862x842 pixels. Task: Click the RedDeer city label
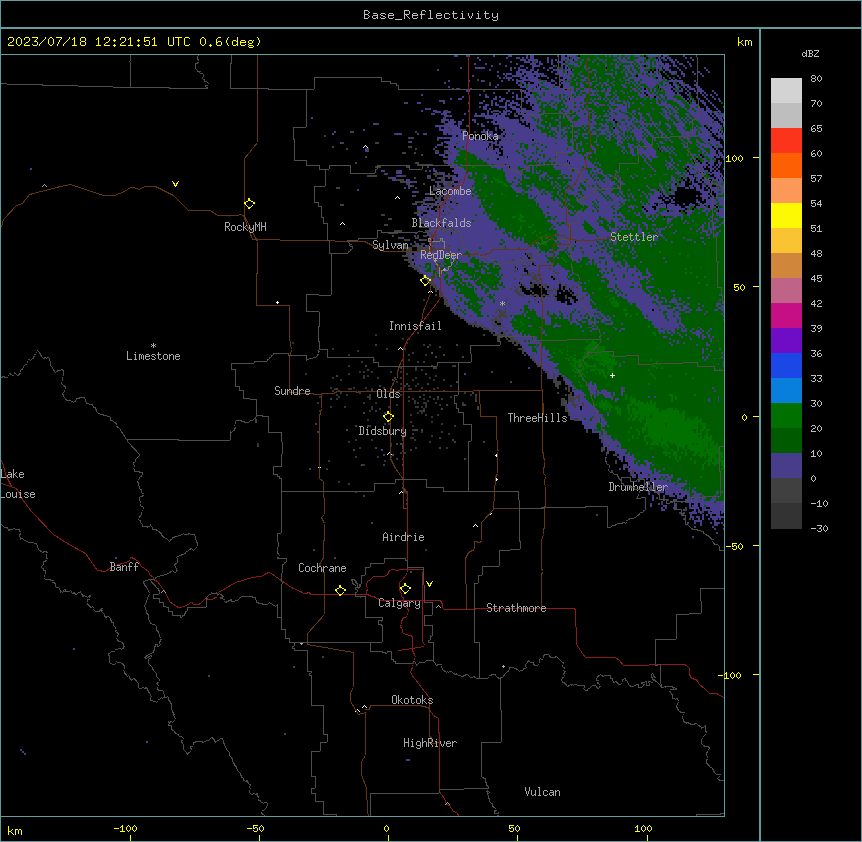click(x=441, y=255)
